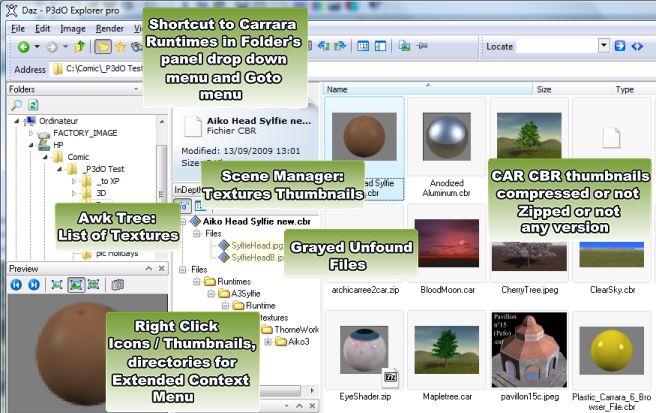Collapse the Ordinateur tree node
This screenshot has width=656, height=413.
click(17, 121)
